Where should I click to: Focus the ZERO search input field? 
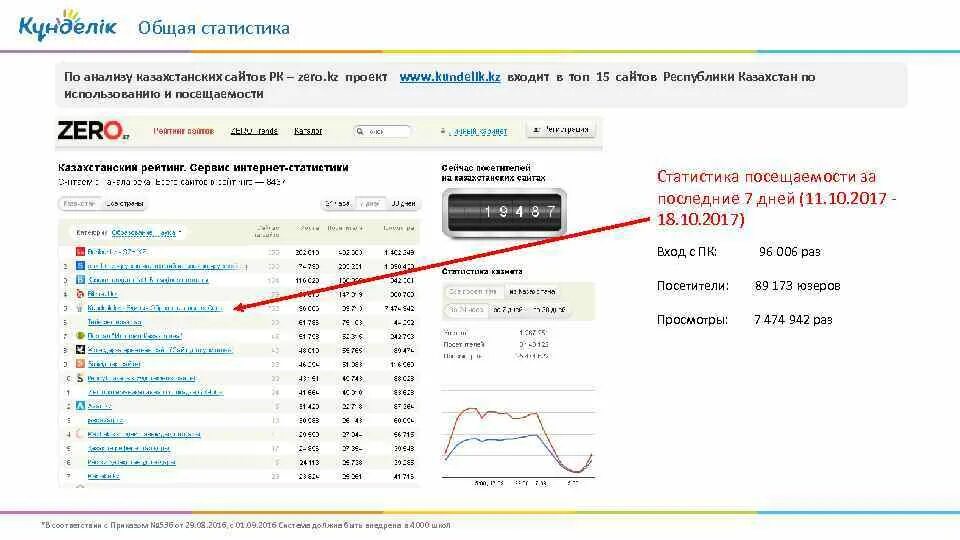(x=382, y=131)
